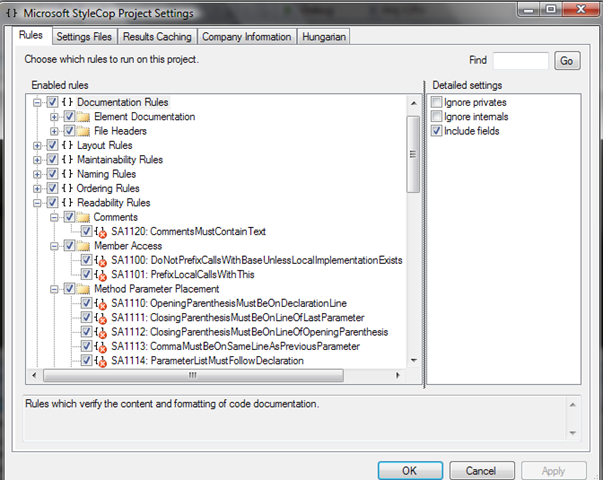The image size is (603, 480).
Task: Open the Results Caching tab
Action: (157, 37)
